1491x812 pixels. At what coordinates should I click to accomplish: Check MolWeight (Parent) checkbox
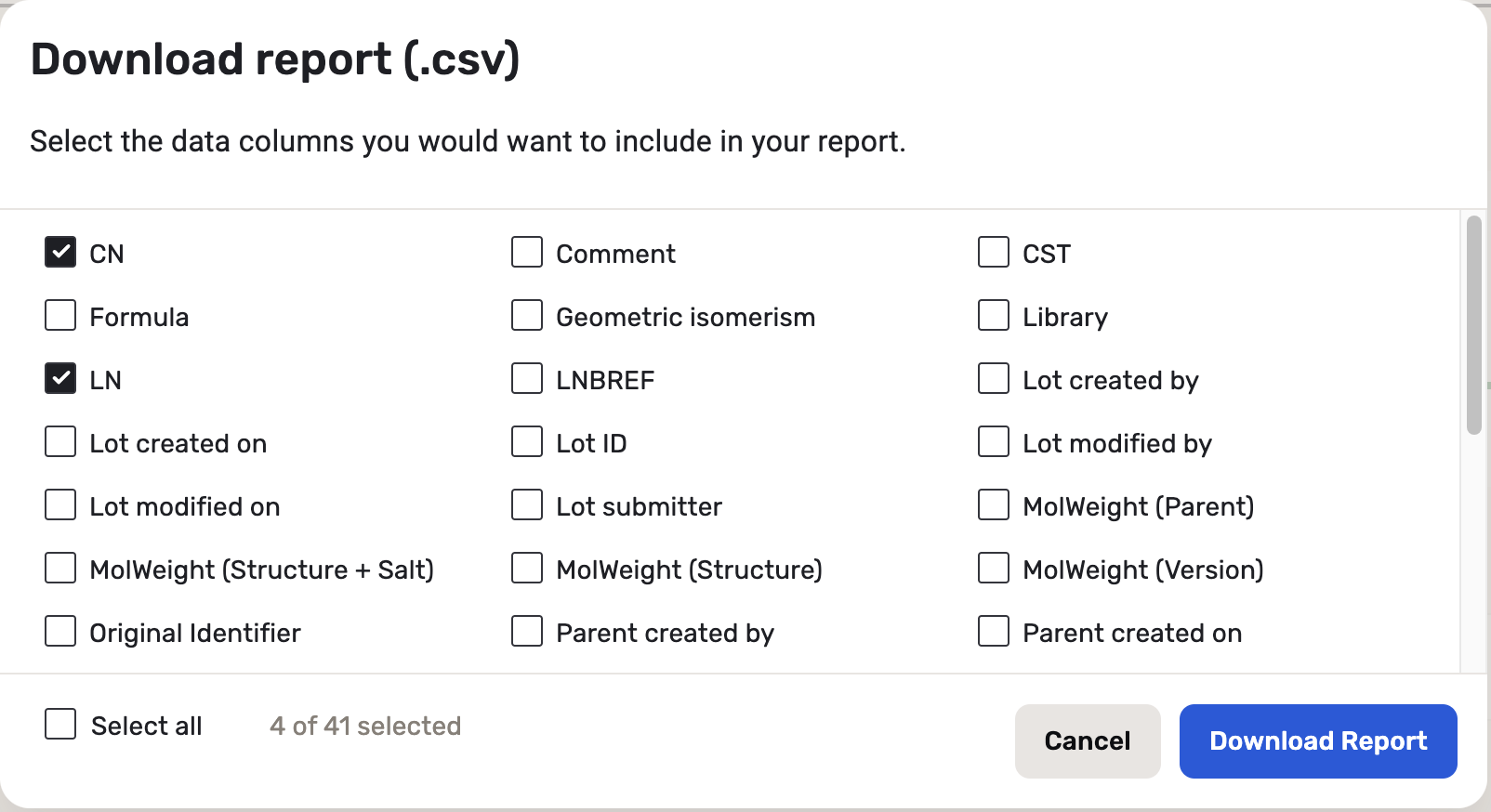point(994,504)
